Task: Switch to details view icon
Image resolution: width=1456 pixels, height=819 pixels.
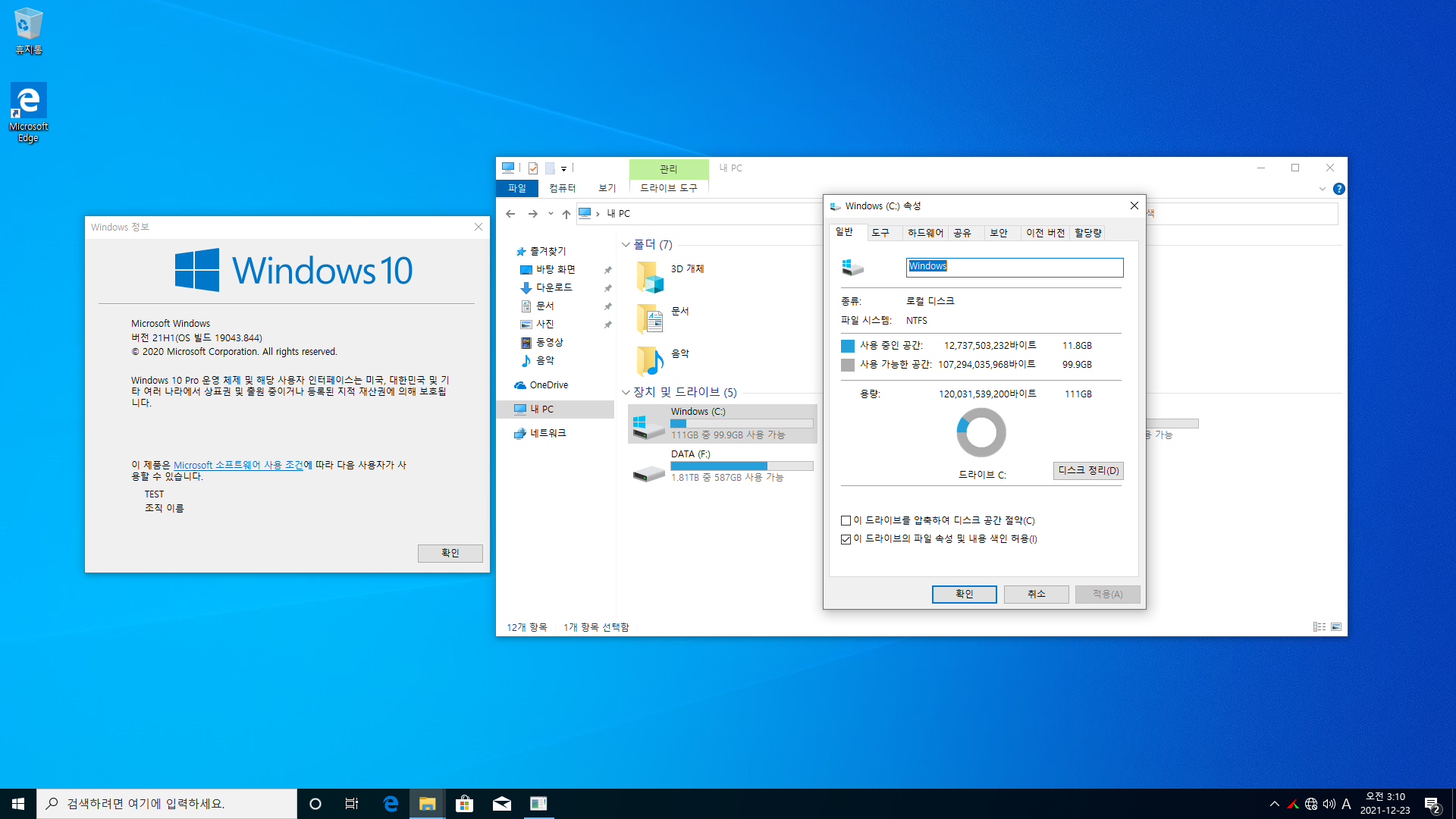Action: pos(1319,627)
